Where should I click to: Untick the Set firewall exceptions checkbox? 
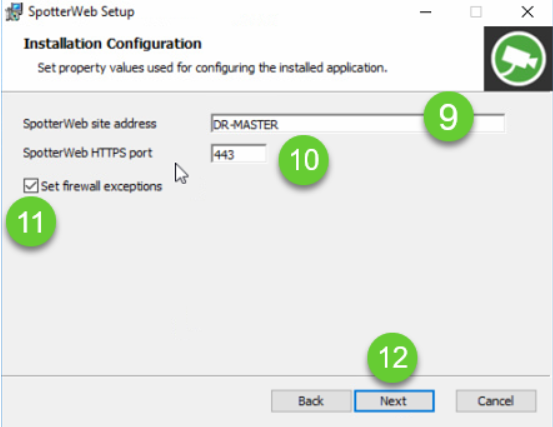(x=31, y=186)
